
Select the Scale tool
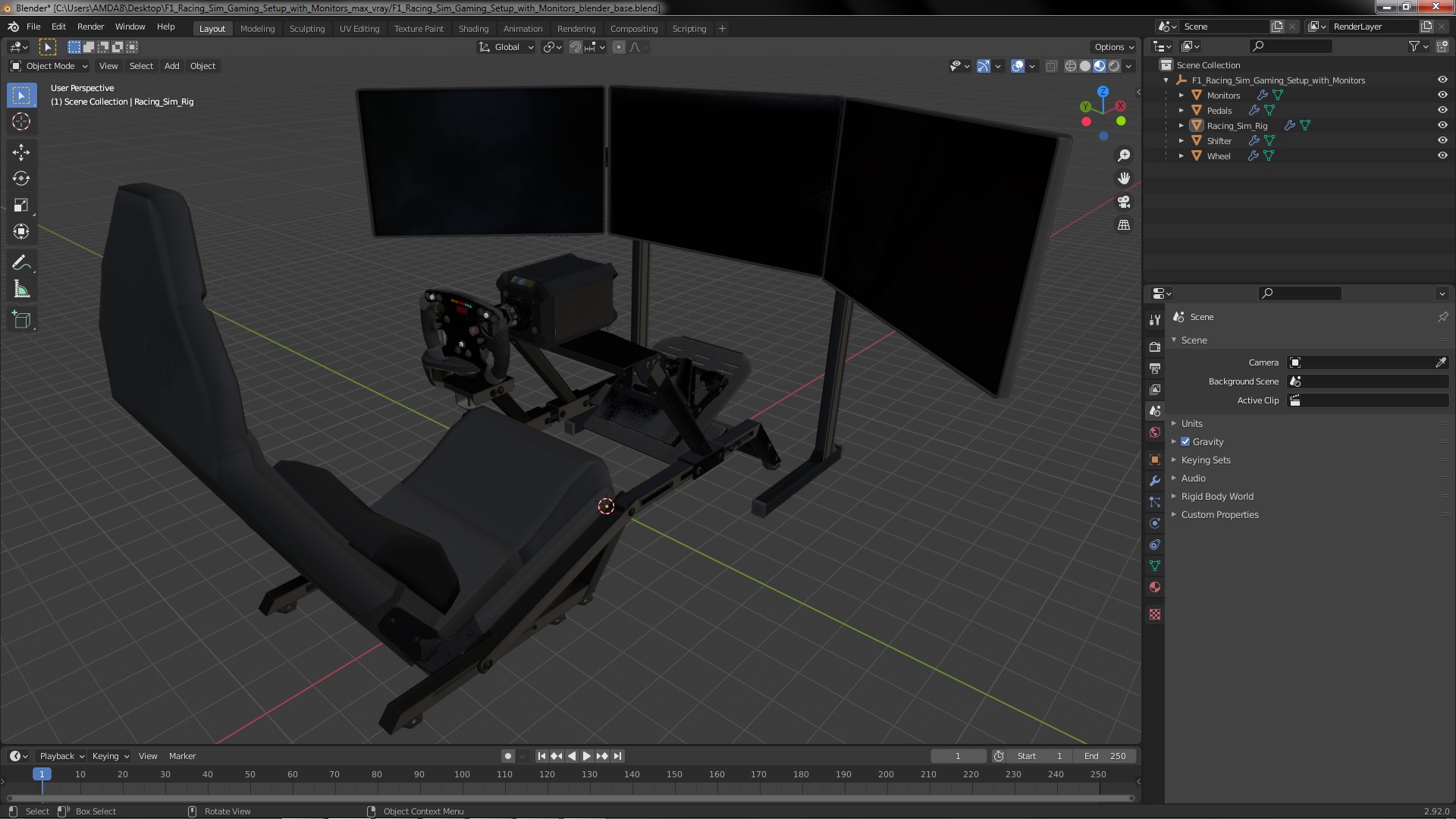click(x=21, y=205)
